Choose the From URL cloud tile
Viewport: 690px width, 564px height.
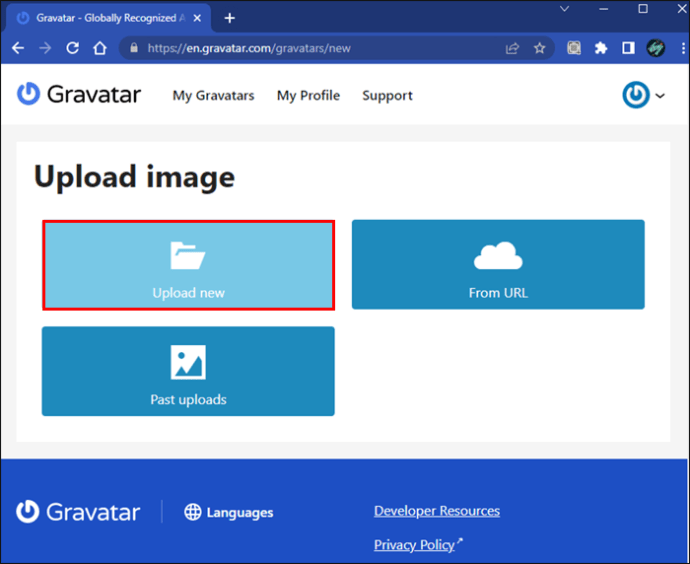click(498, 264)
